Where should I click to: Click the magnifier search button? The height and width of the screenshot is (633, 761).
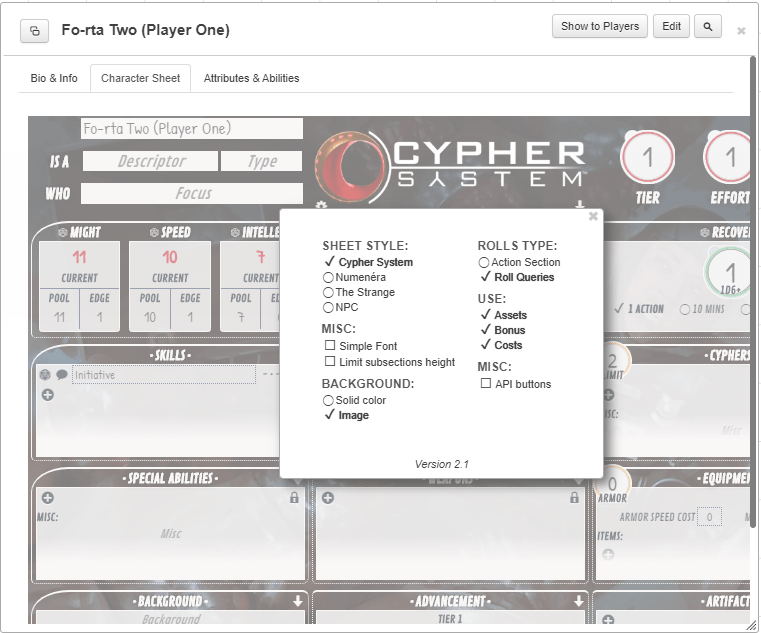(x=708, y=27)
